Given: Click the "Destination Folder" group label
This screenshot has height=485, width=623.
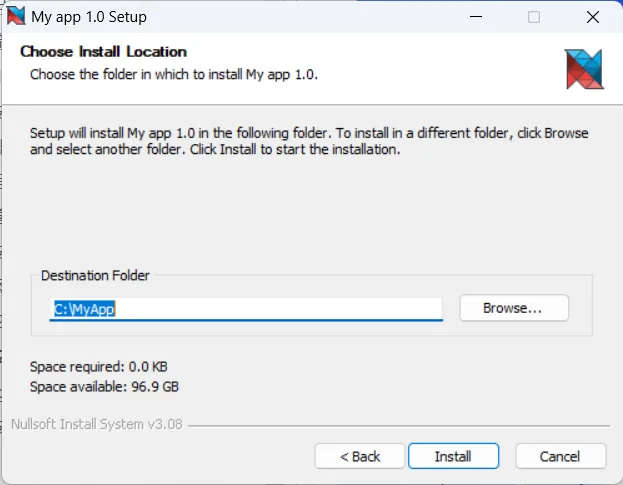Looking at the screenshot, I should point(95,275).
